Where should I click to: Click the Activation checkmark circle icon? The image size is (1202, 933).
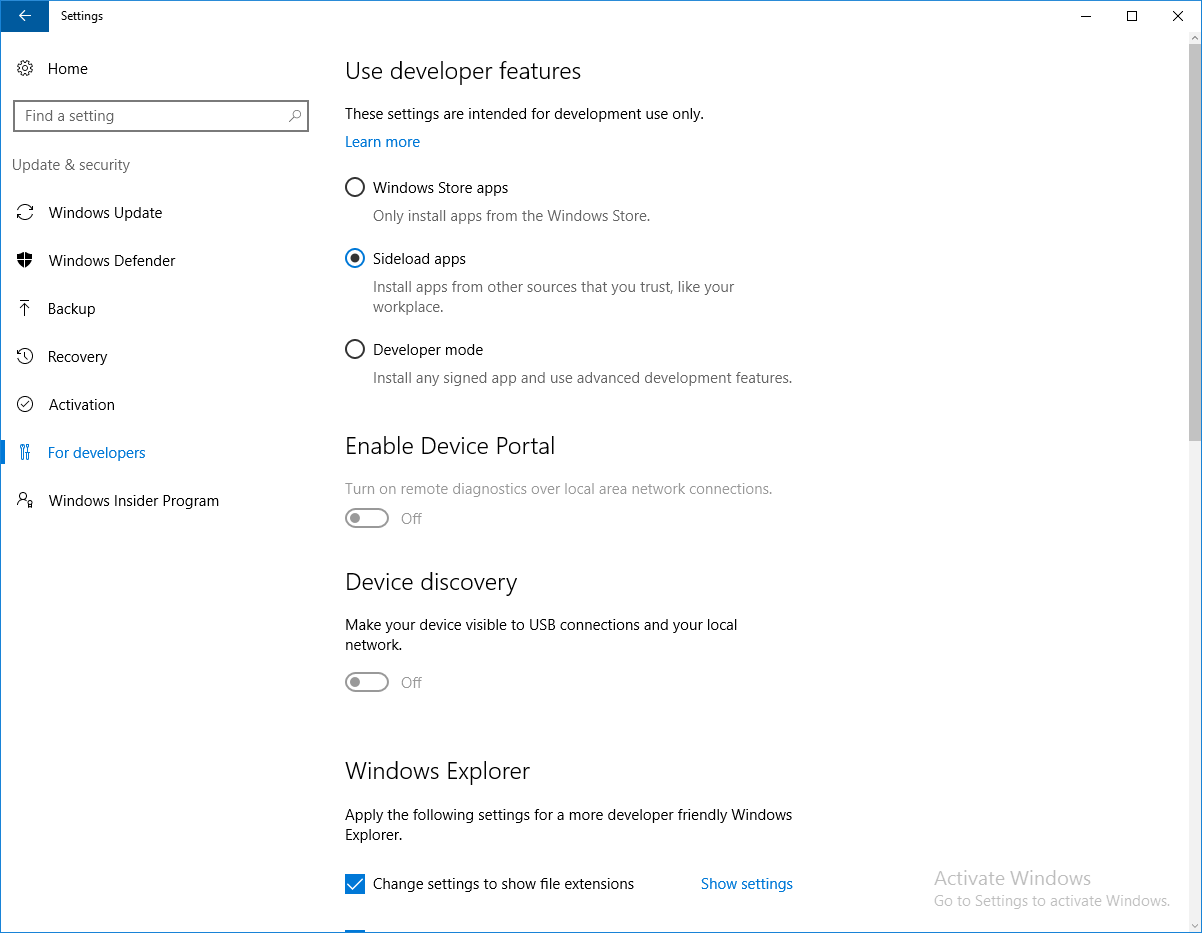coord(25,405)
